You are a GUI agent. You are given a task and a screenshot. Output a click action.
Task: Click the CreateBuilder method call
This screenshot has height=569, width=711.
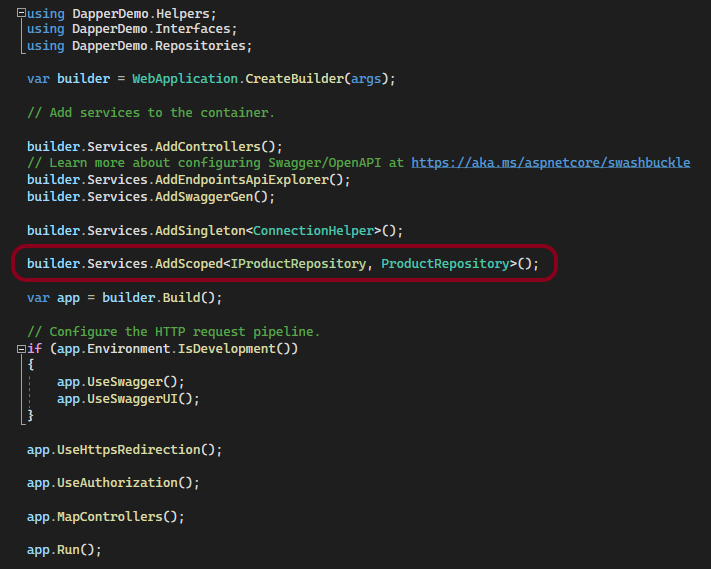(294, 79)
